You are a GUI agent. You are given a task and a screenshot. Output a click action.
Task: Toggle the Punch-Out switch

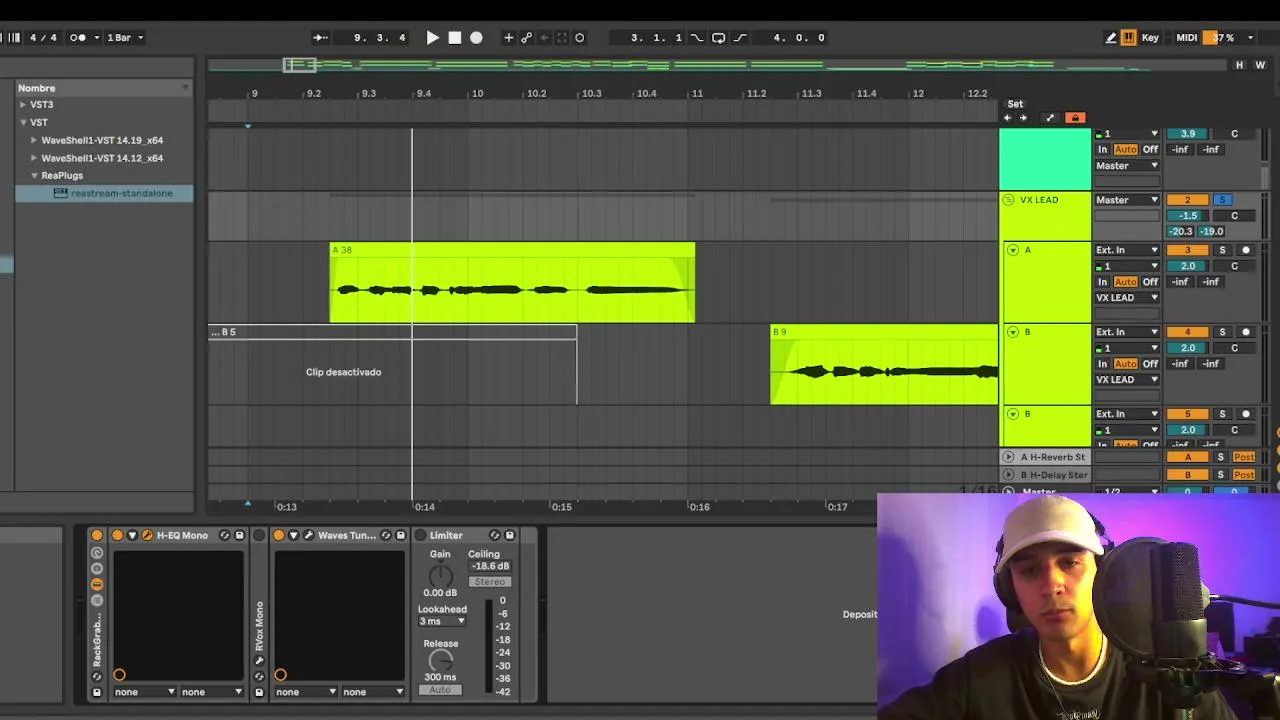click(740, 38)
